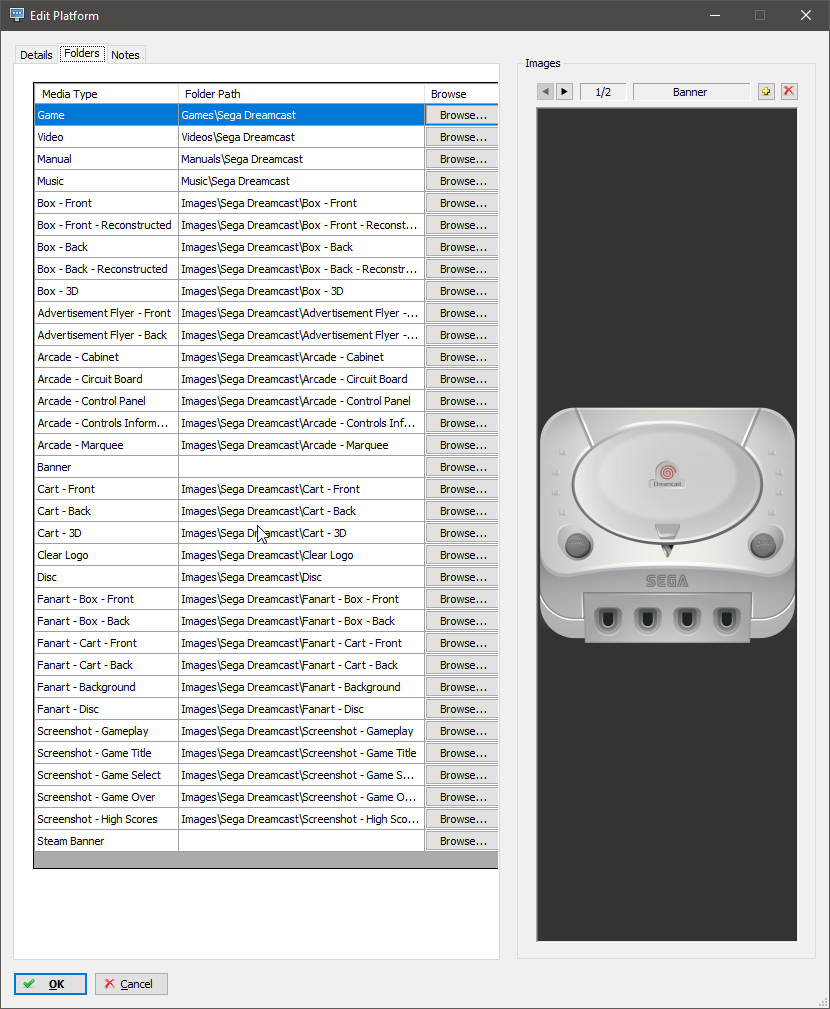Select the 'Box - Back - Reconstructed' media type
830x1009 pixels.
pos(106,269)
